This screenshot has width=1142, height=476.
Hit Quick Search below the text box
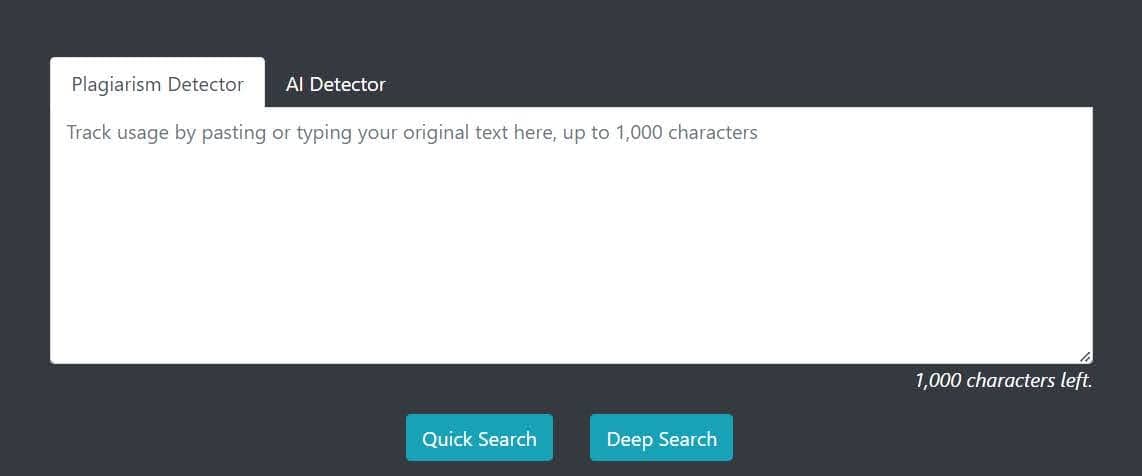479,438
